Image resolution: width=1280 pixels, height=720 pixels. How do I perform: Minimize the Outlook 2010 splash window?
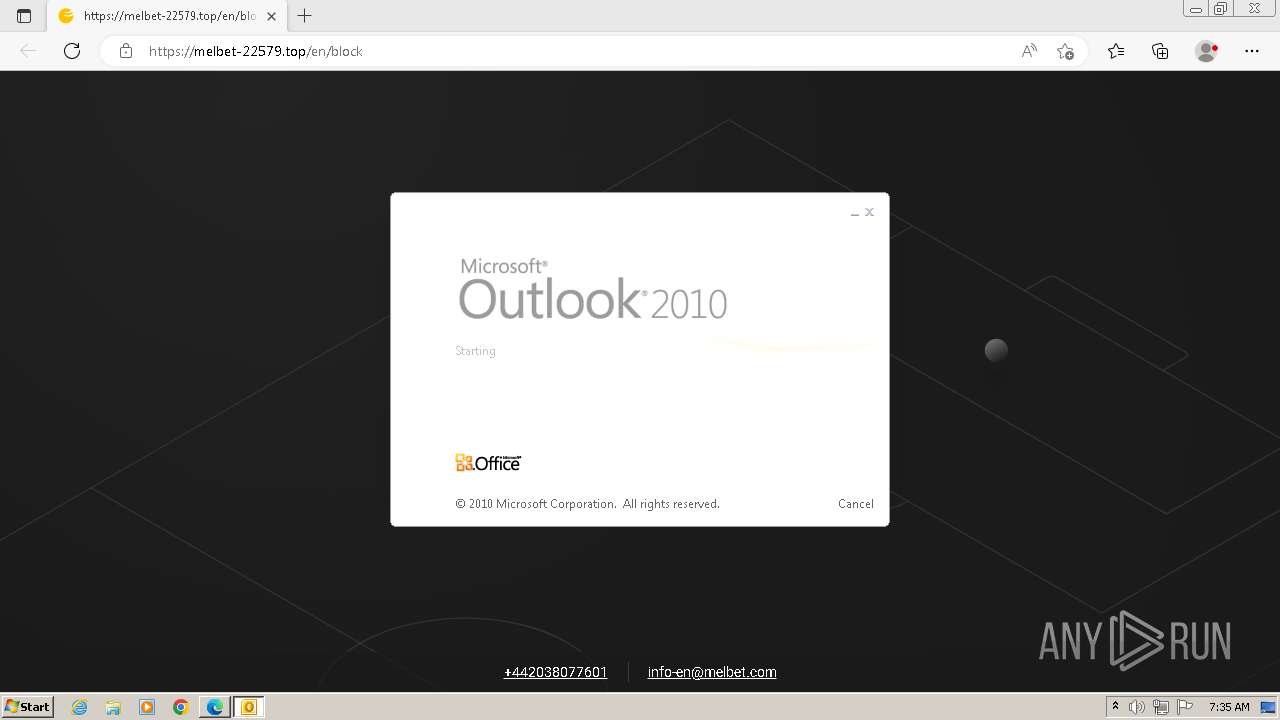[855, 213]
